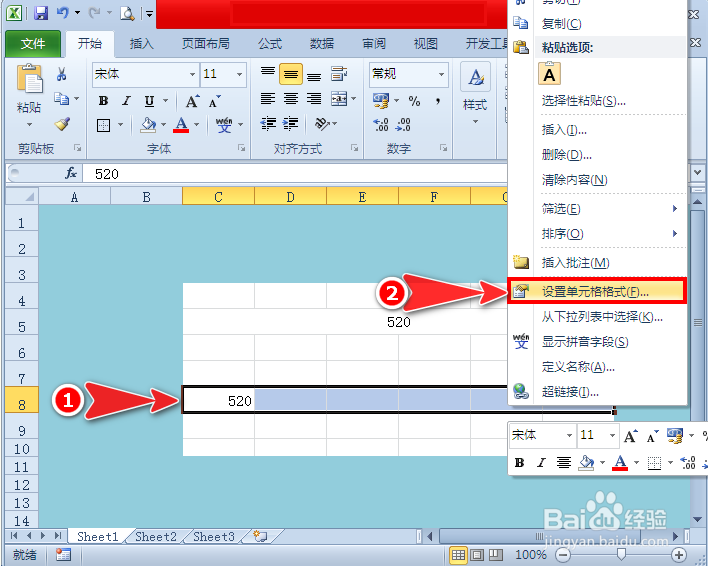The width and height of the screenshot is (708, 566).
Task: Switch to the 插入 ribbon tab
Action: (141, 44)
